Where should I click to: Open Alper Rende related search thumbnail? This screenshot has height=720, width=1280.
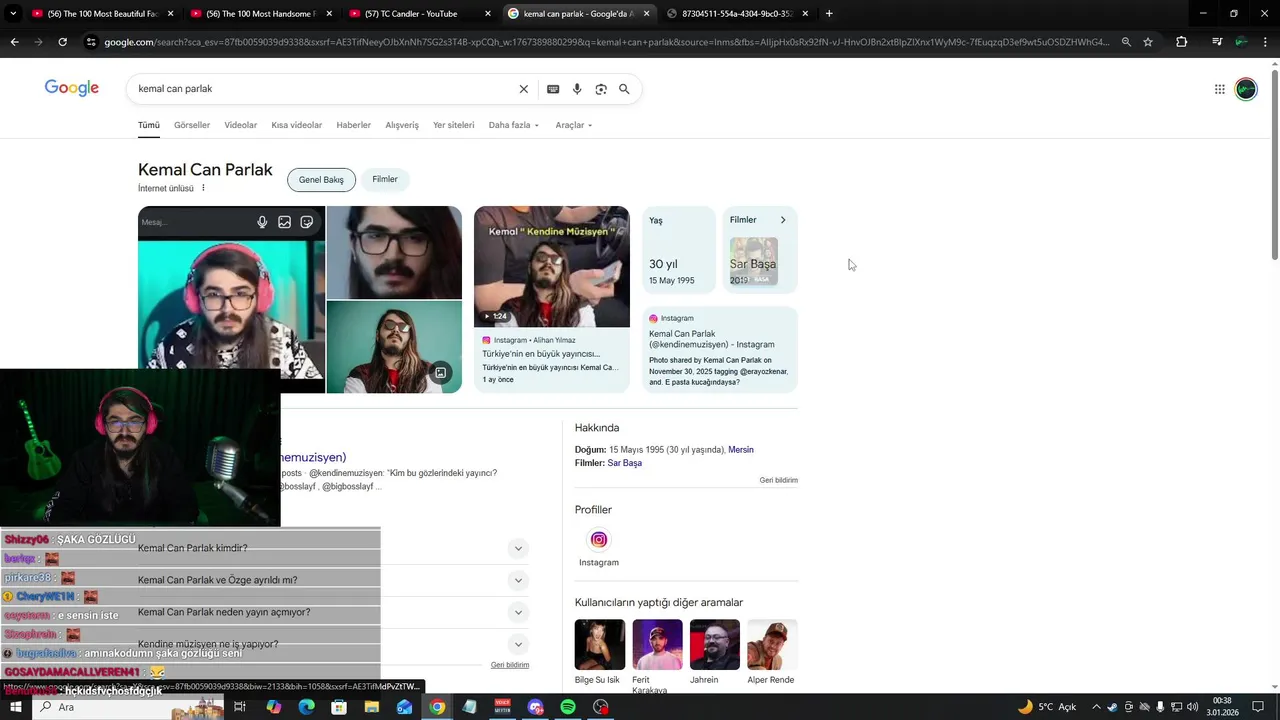pyautogui.click(x=772, y=644)
